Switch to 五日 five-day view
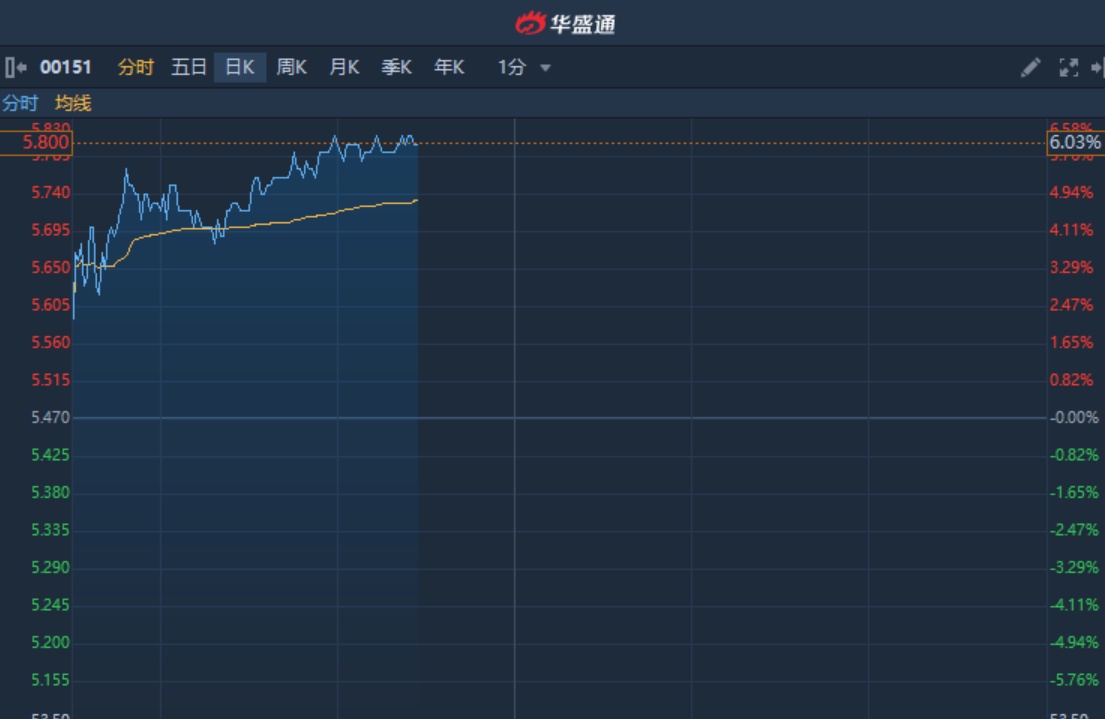This screenshot has height=719, width=1105. click(188, 68)
